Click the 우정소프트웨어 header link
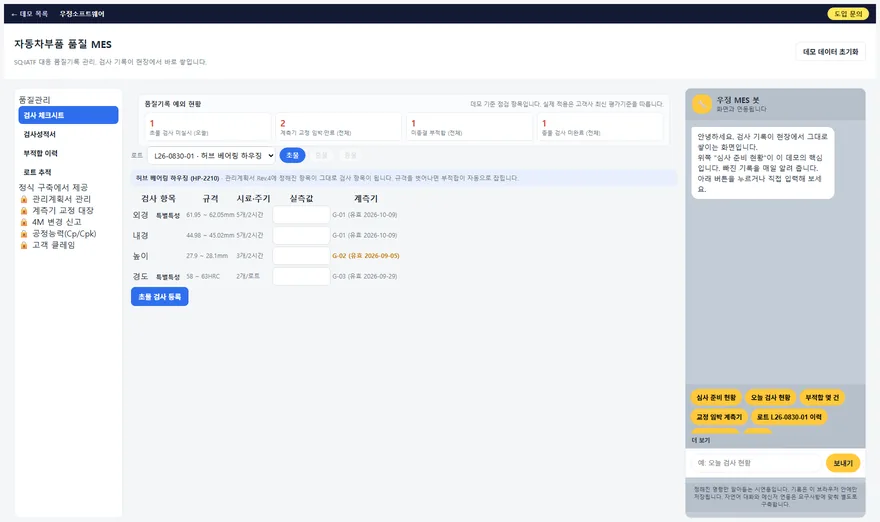The image size is (880, 522). [82, 14]
